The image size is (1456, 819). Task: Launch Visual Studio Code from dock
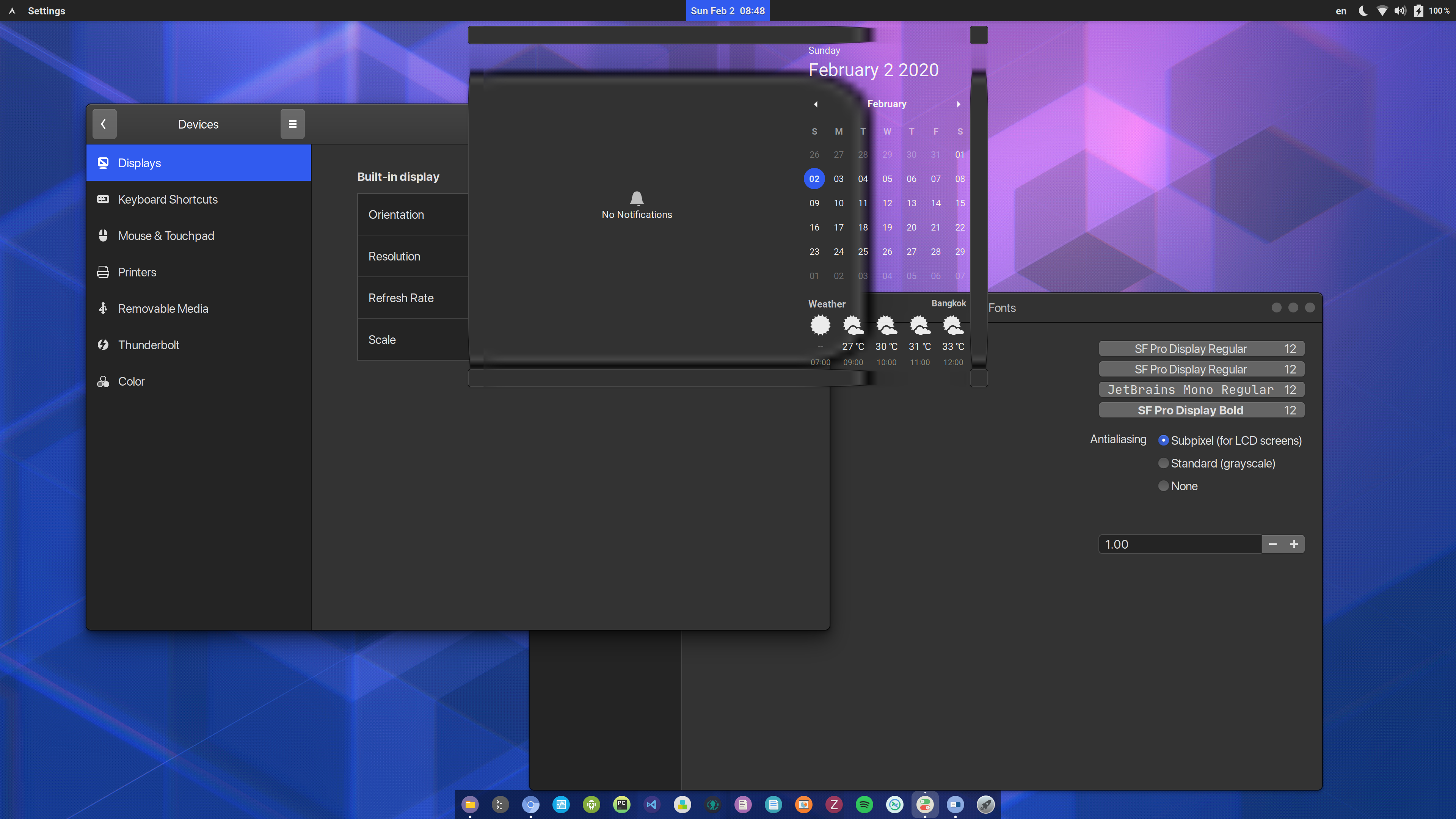(x=652, y=804)
